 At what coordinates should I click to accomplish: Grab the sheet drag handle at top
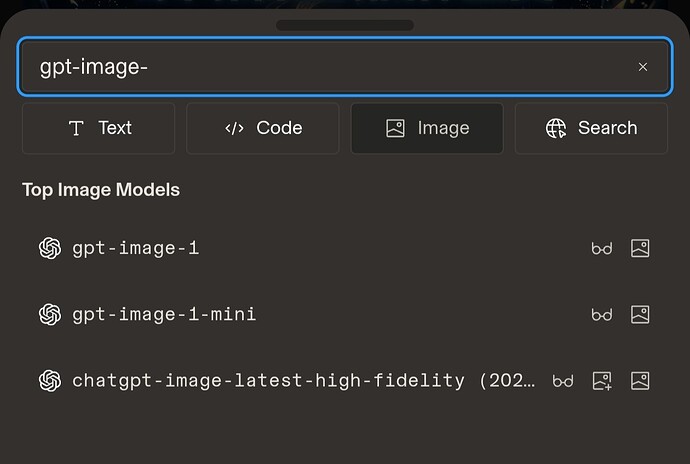(x=345, y=25)
